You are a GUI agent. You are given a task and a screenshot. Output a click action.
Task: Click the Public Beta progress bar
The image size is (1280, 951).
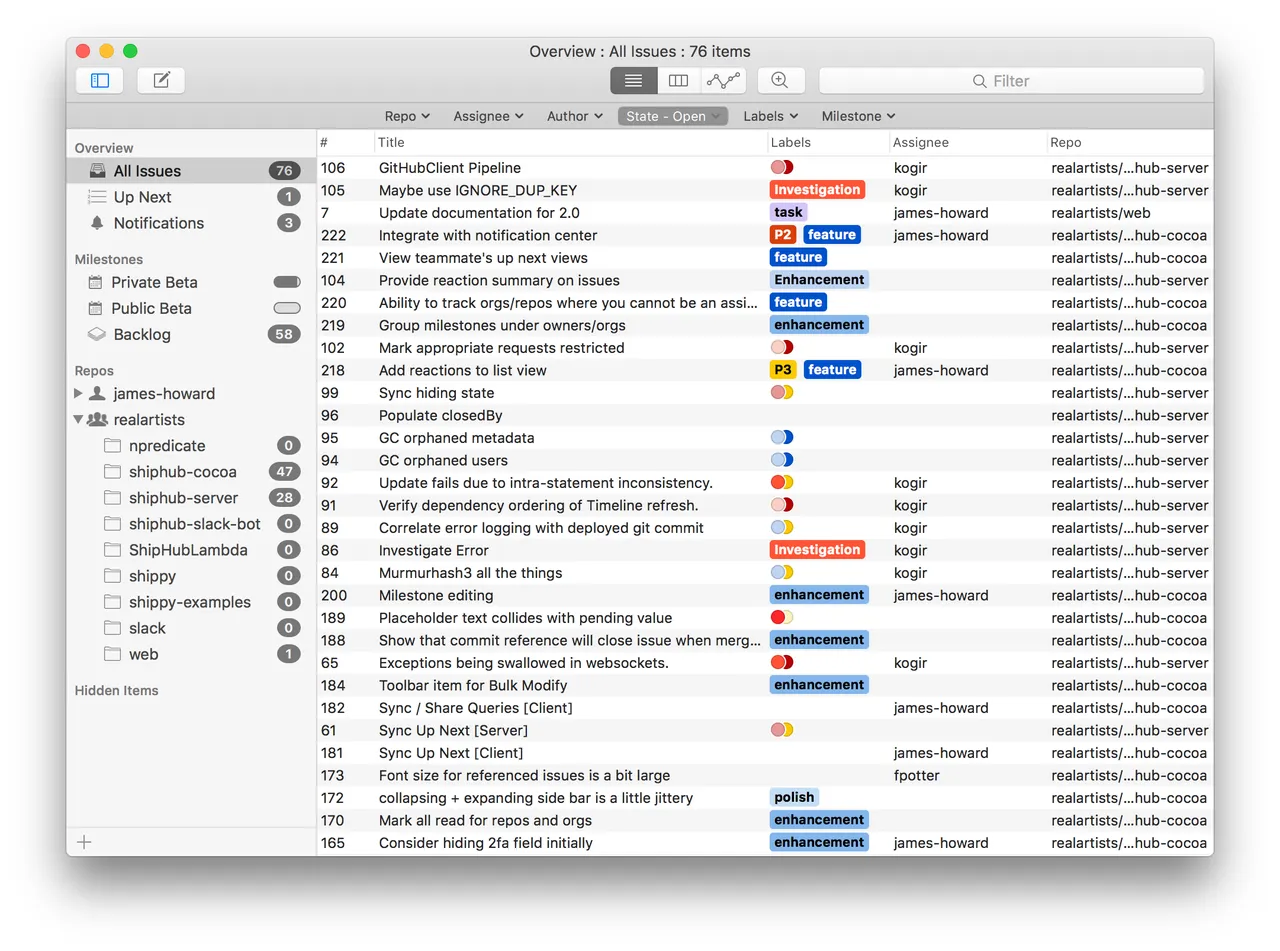coord(287,308)
